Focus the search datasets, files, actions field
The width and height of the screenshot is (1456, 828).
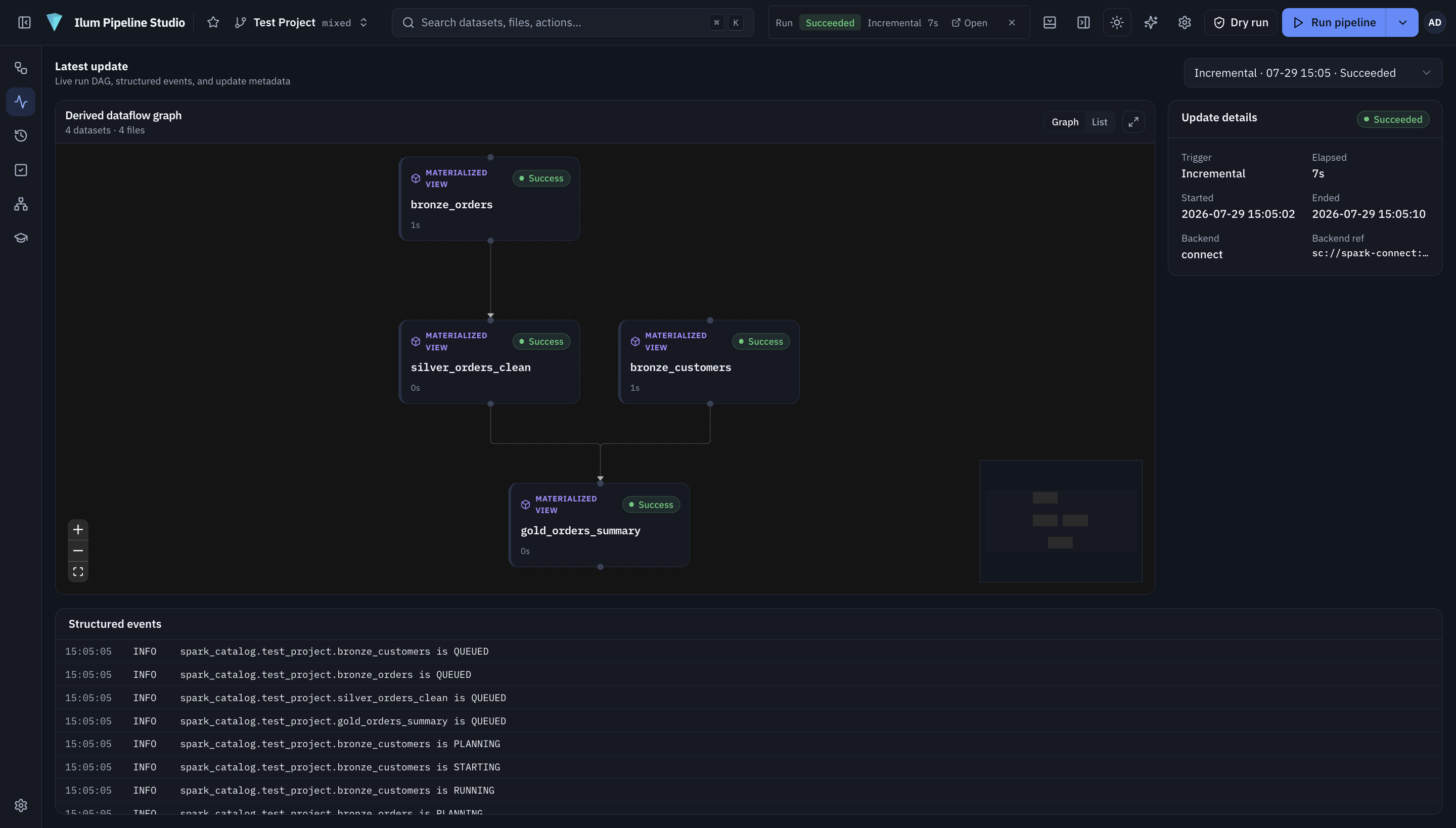(x=573, y=22)
